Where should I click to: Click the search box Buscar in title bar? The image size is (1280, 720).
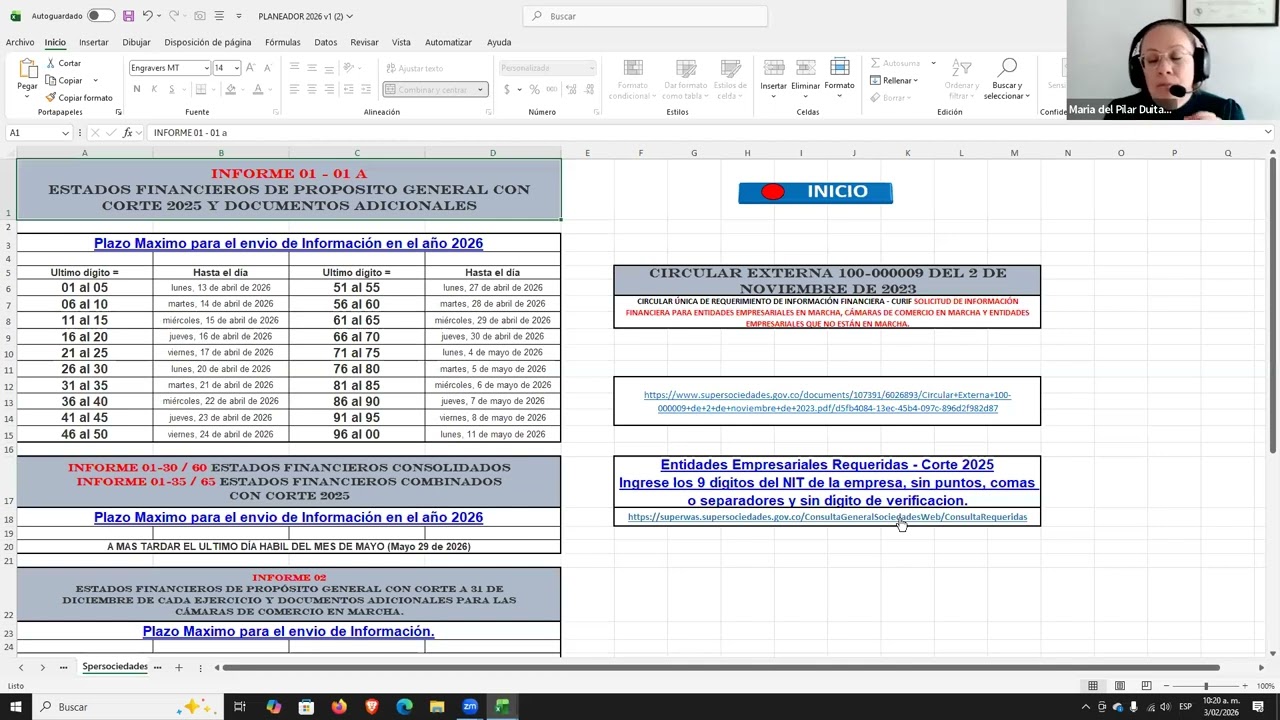[x=645, y=16]
